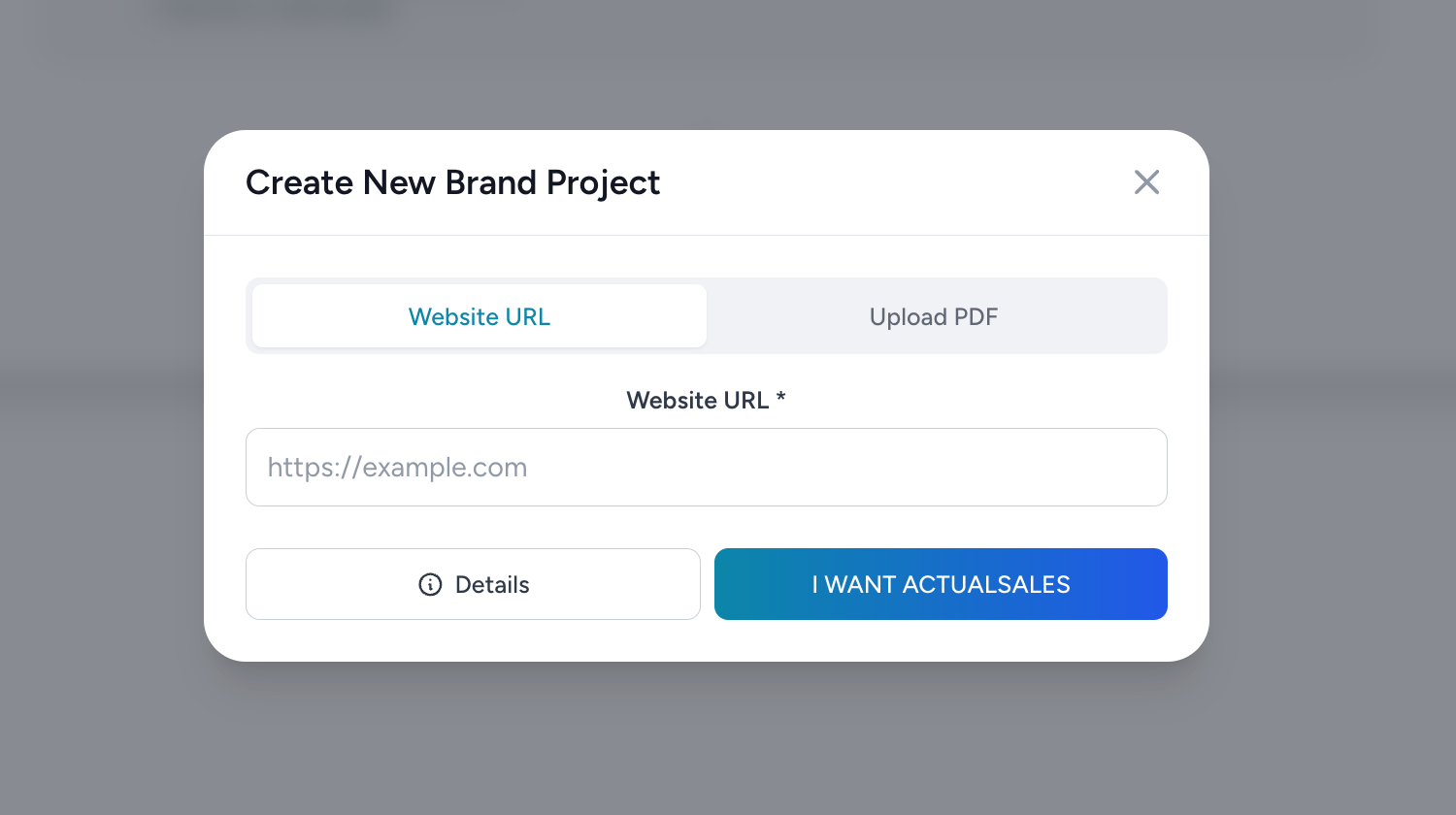Click the info symbol next to Details text
Viewport: 1456px width, 815px height.
[x=430, y=584]
